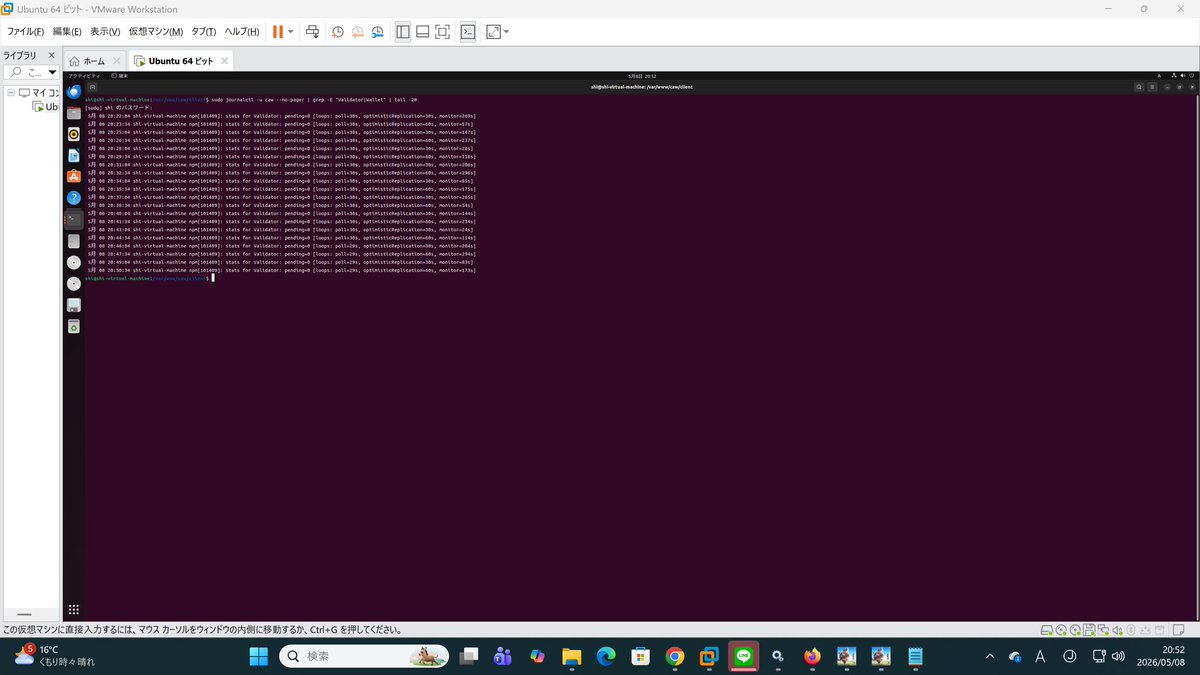Open Files from the Ubuntu dock
The width and height of the screenshot is (1200, 675).
pyautogui.click(x=74, y=113)
